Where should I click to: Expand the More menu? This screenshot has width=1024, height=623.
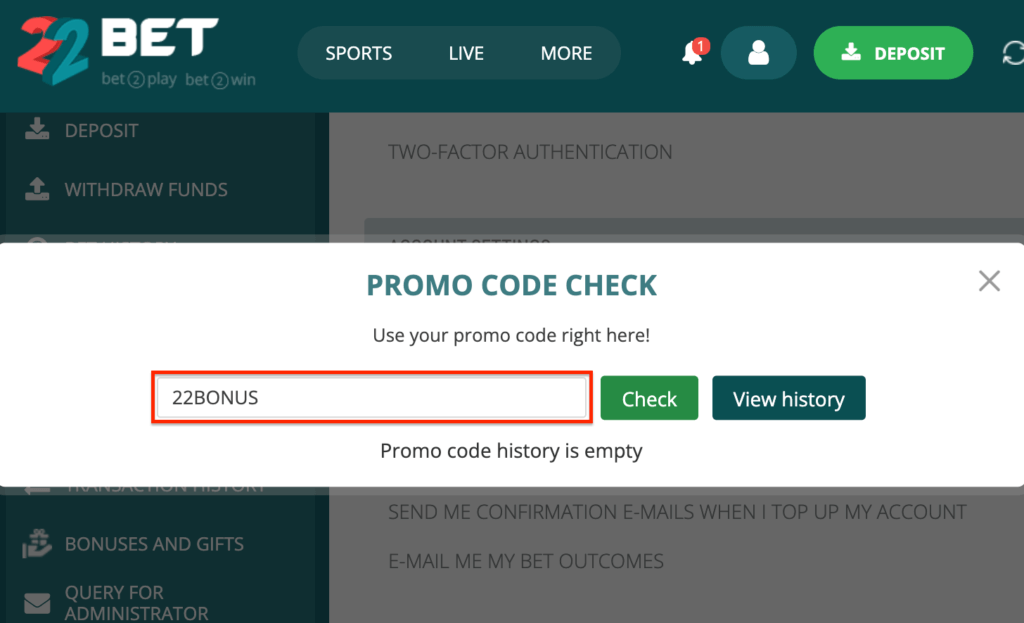point(566,53)
